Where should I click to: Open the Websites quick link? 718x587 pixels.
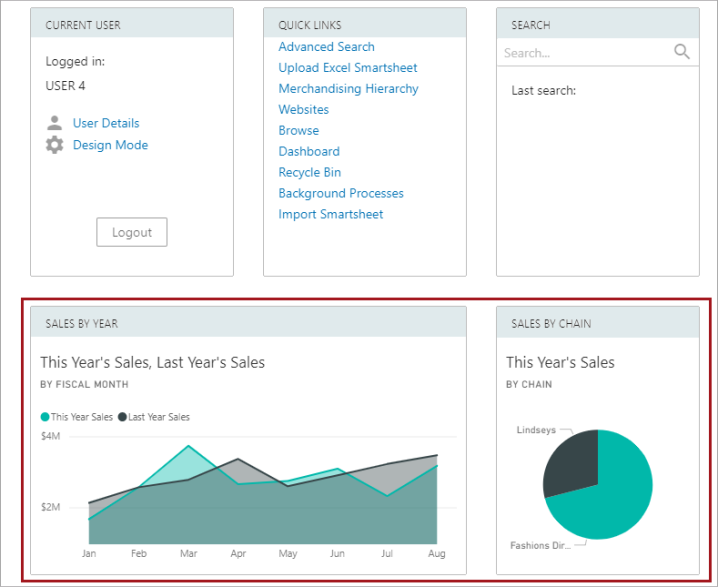coord(304,110)
